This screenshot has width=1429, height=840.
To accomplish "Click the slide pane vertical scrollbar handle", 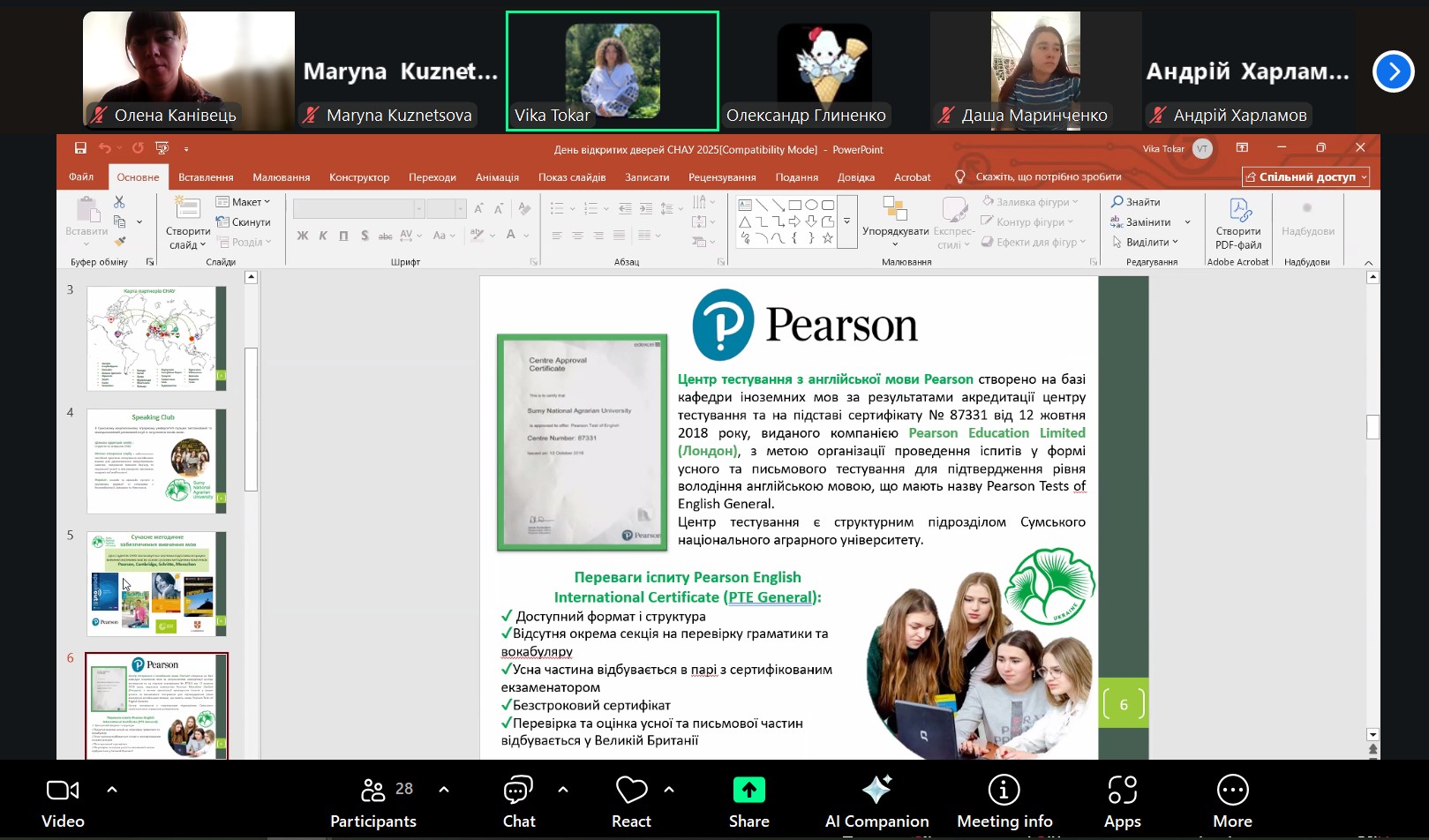I will 251,419.
